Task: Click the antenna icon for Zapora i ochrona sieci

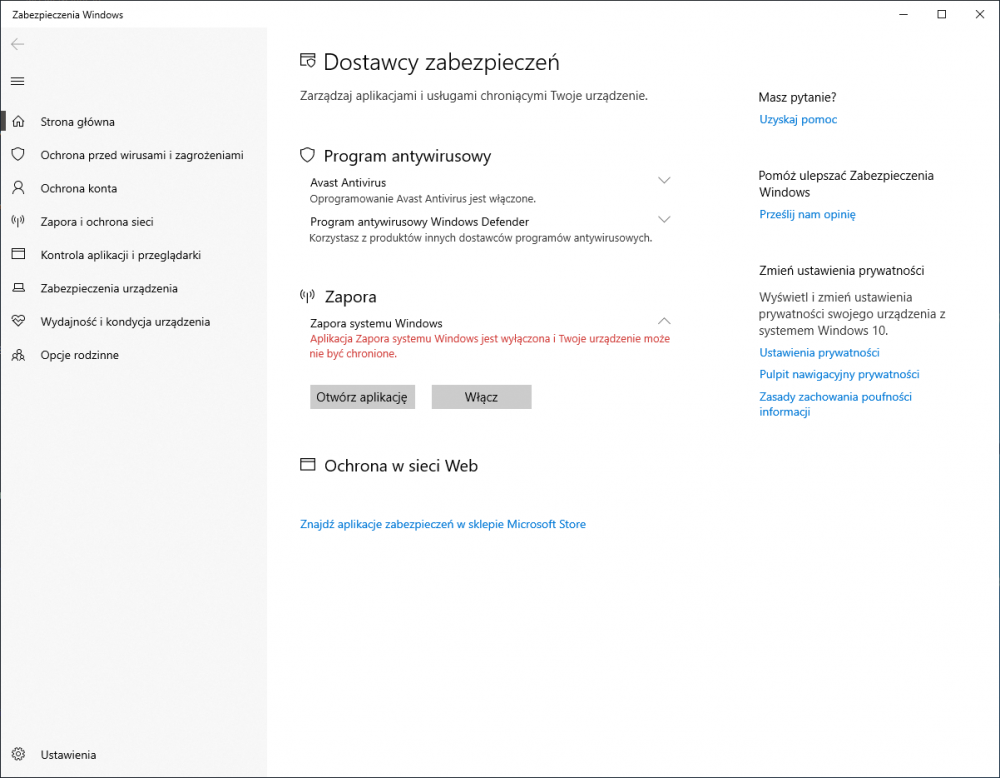Action: pos(17,222)
